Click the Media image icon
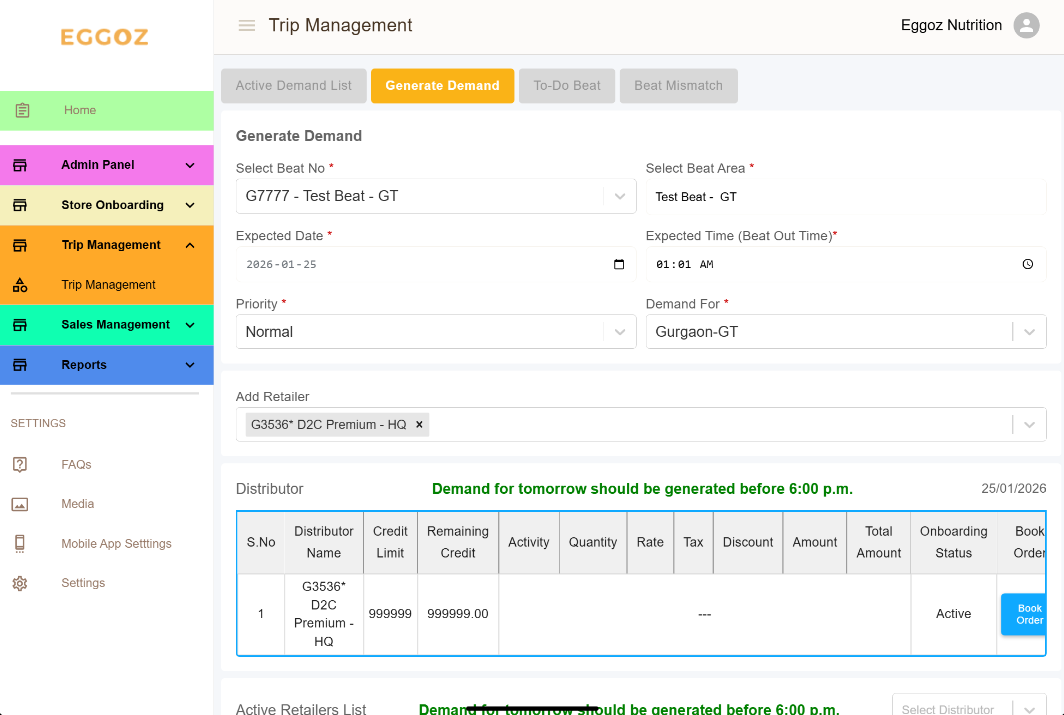Image resolution: width=1064 pixels, height=715 pixels. tap(20, 504)
